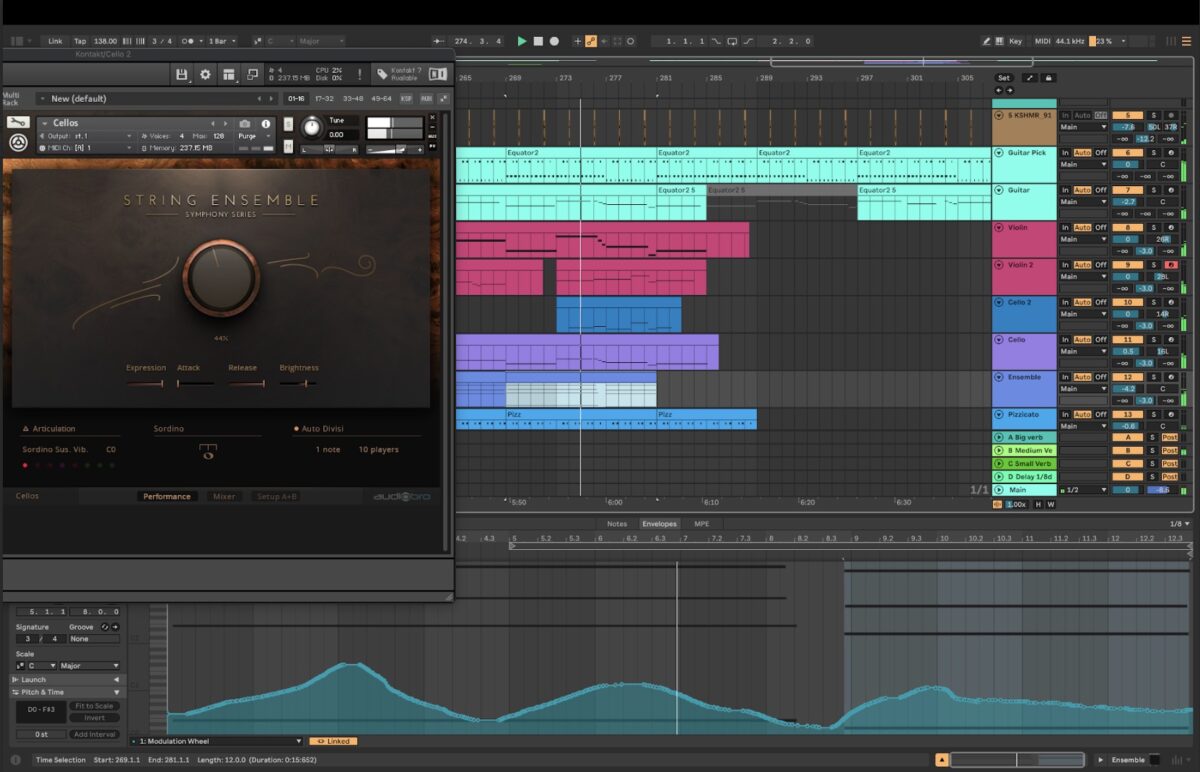Screen dimensions: 1200x772
Task: Open the Output st.1 dropdown
Action: tap(88, 135)
